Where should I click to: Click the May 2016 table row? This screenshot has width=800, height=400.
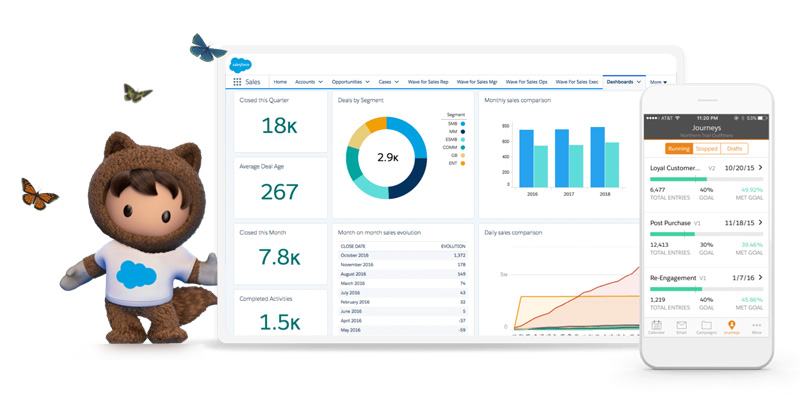(x=403, y=330)
